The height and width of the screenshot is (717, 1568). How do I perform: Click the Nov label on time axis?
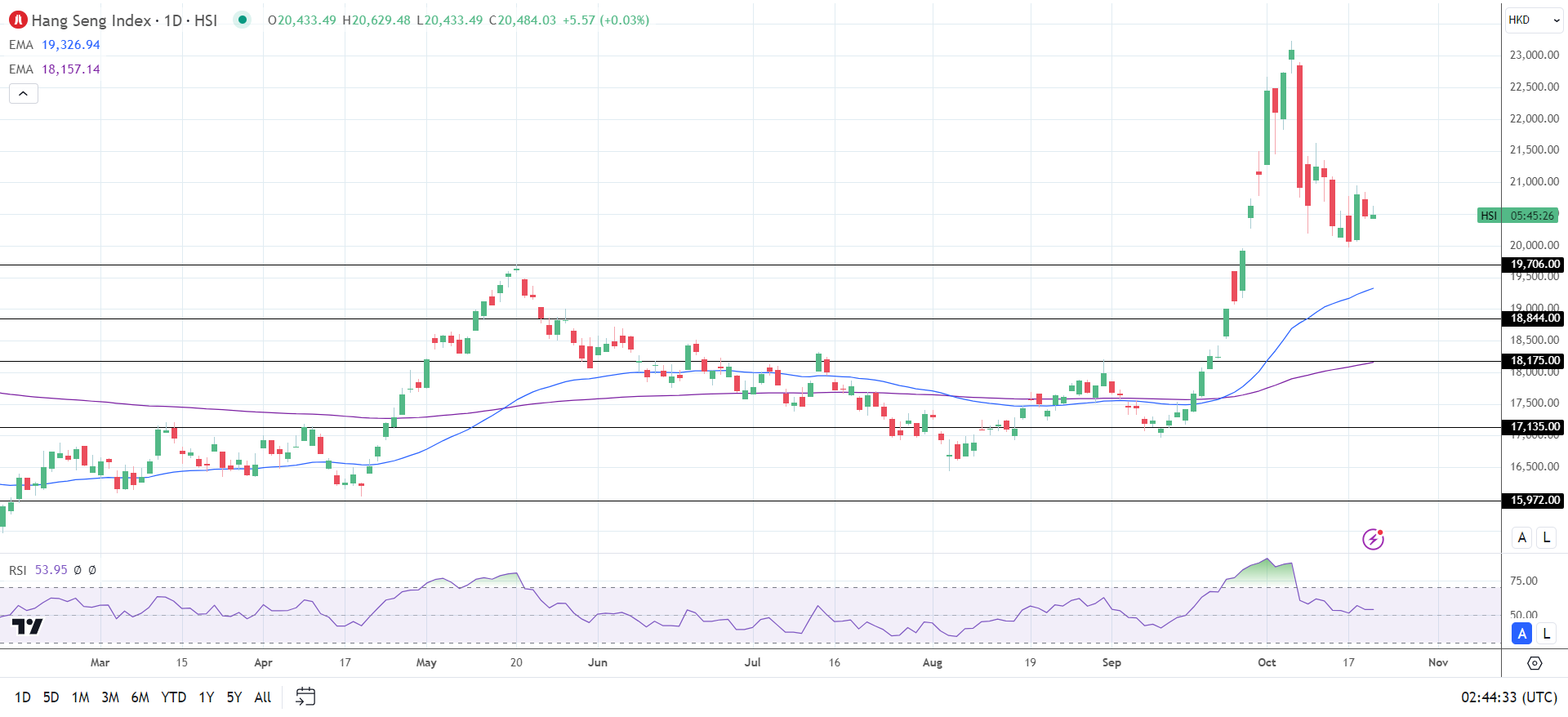1438,662
